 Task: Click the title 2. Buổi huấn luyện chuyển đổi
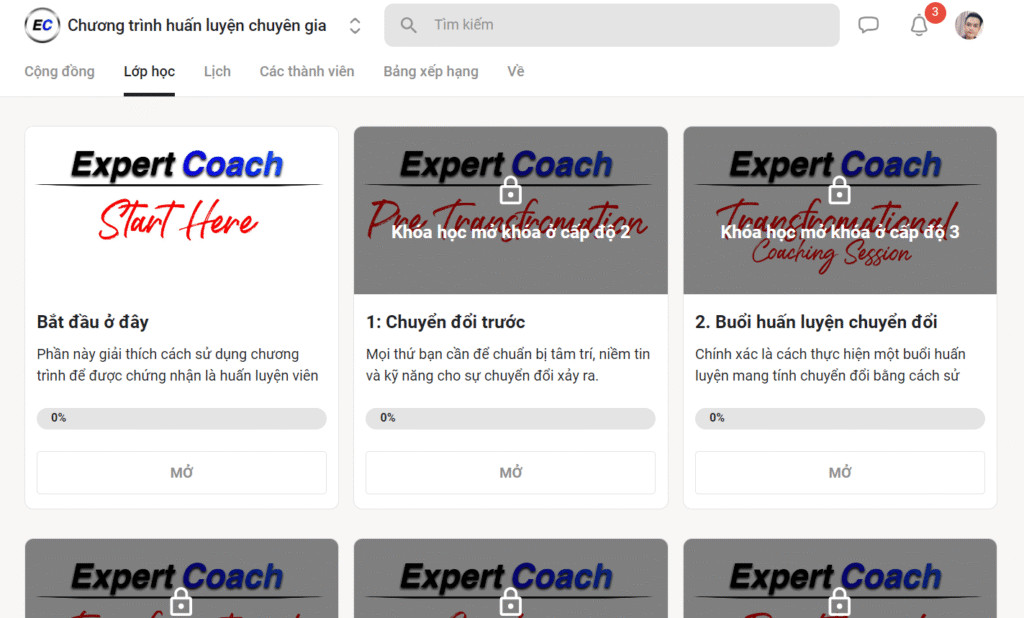pyautogui.click(x=816, y=322)
